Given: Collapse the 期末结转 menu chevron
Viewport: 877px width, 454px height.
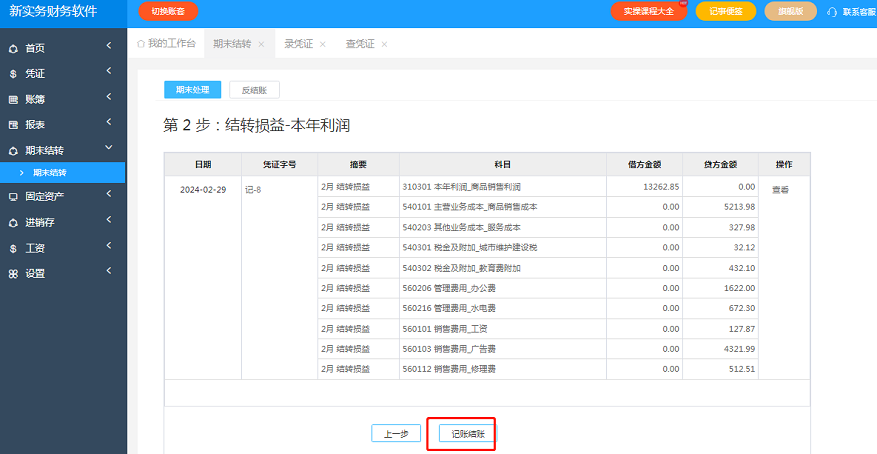Looking at the screenshot, I should point(109,148).
